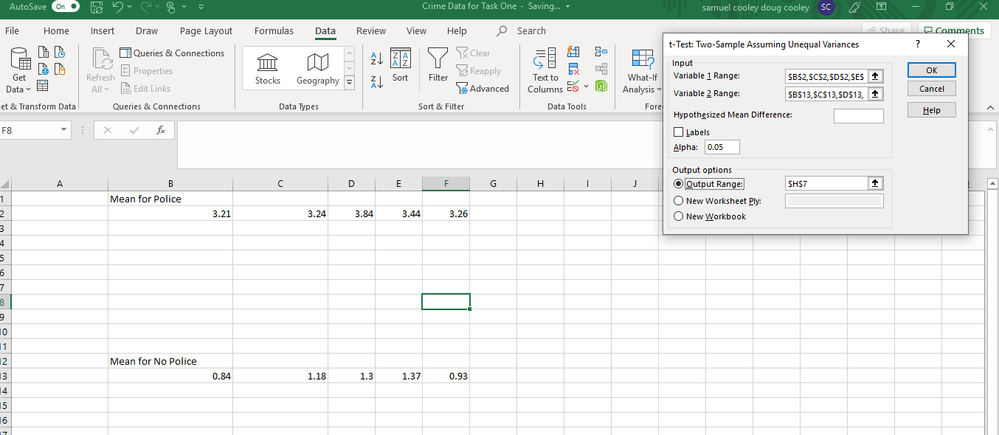
Task: Switch to the Insert tab
Action: pyautogui.click(x=103, y=31)
